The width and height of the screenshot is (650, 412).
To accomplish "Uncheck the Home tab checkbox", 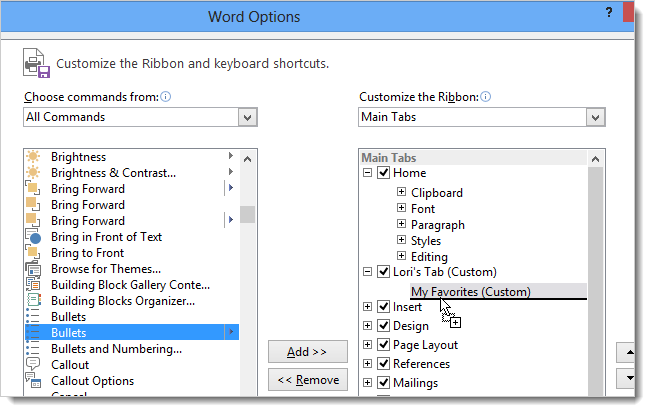I will (383, 172).
